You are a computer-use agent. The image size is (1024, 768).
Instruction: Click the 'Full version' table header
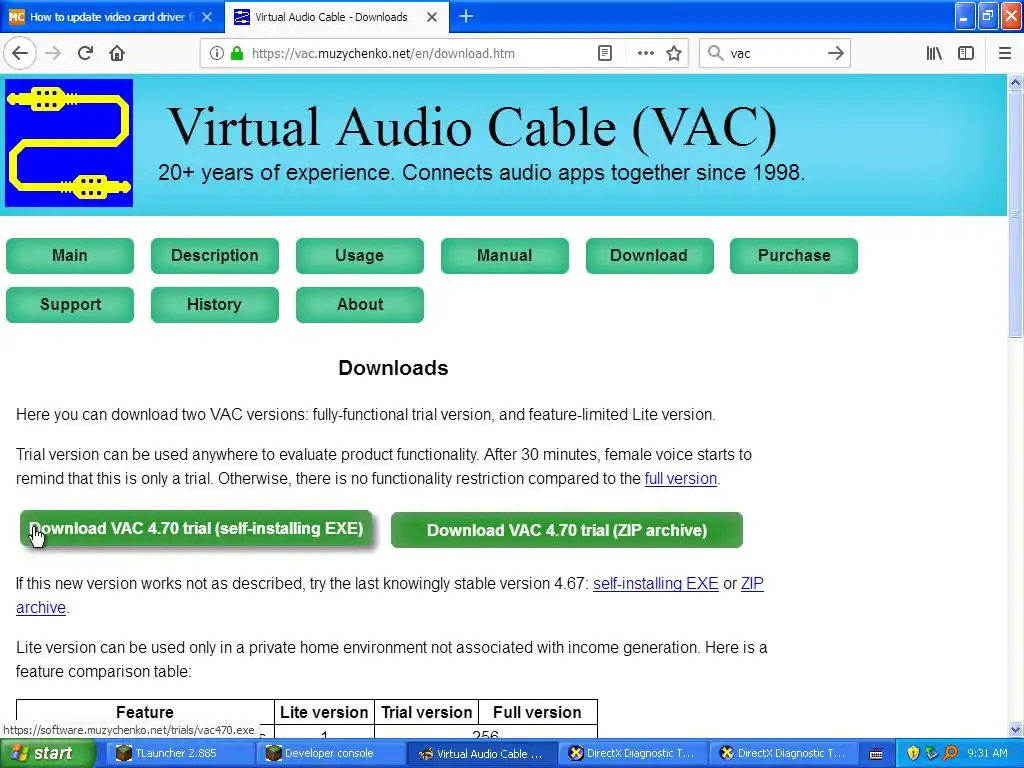pos(537,712)
